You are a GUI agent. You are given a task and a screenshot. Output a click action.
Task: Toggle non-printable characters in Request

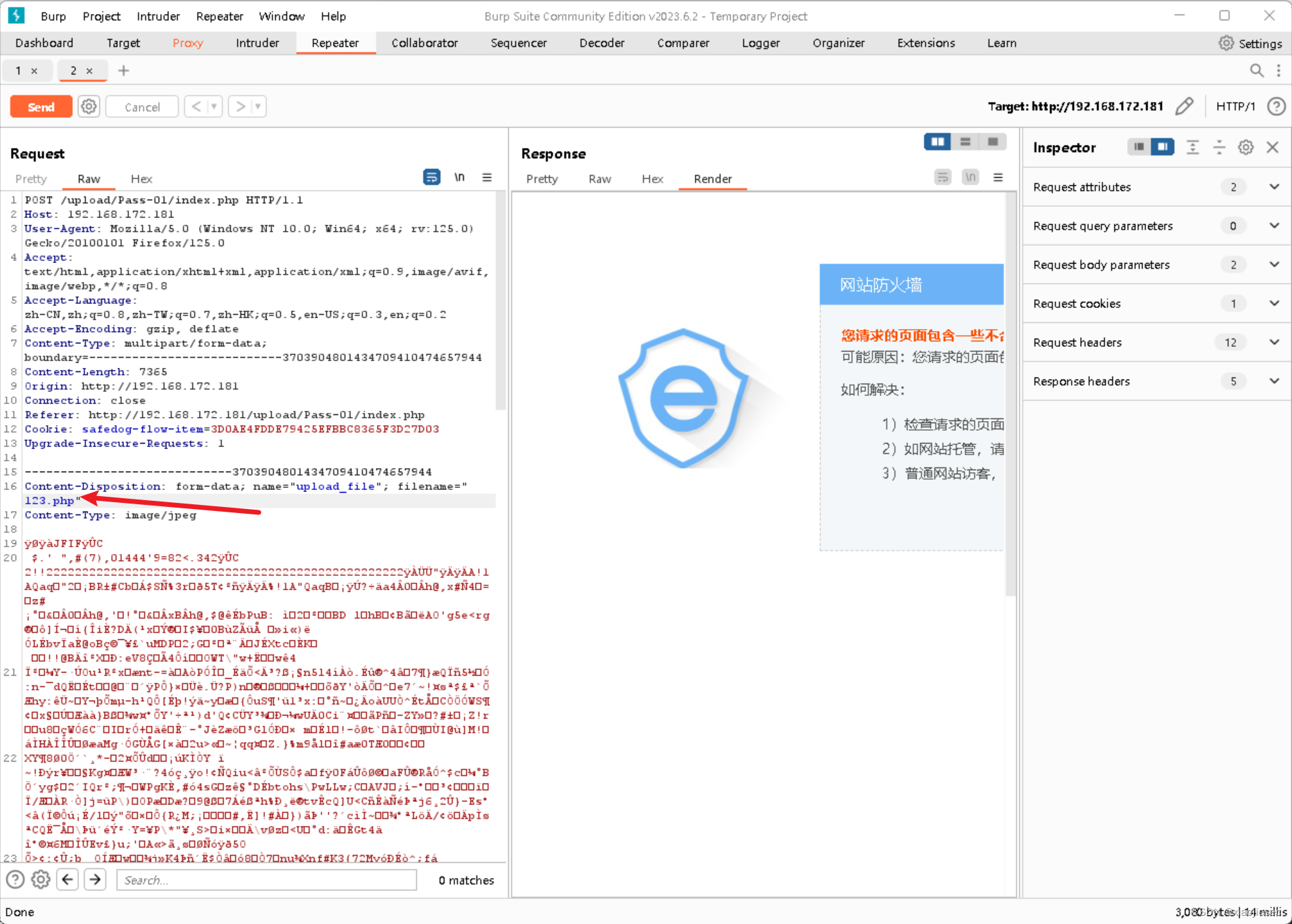[459, 177]
